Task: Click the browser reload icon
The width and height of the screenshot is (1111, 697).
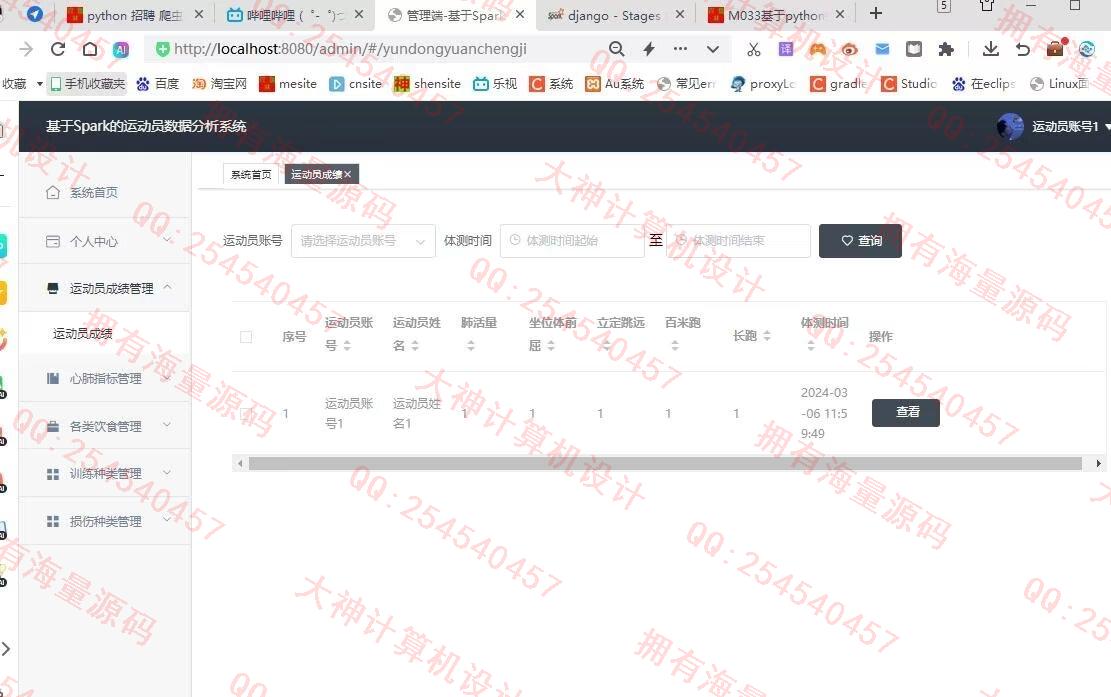Action: pyautogui.click(x=58, y=49)
